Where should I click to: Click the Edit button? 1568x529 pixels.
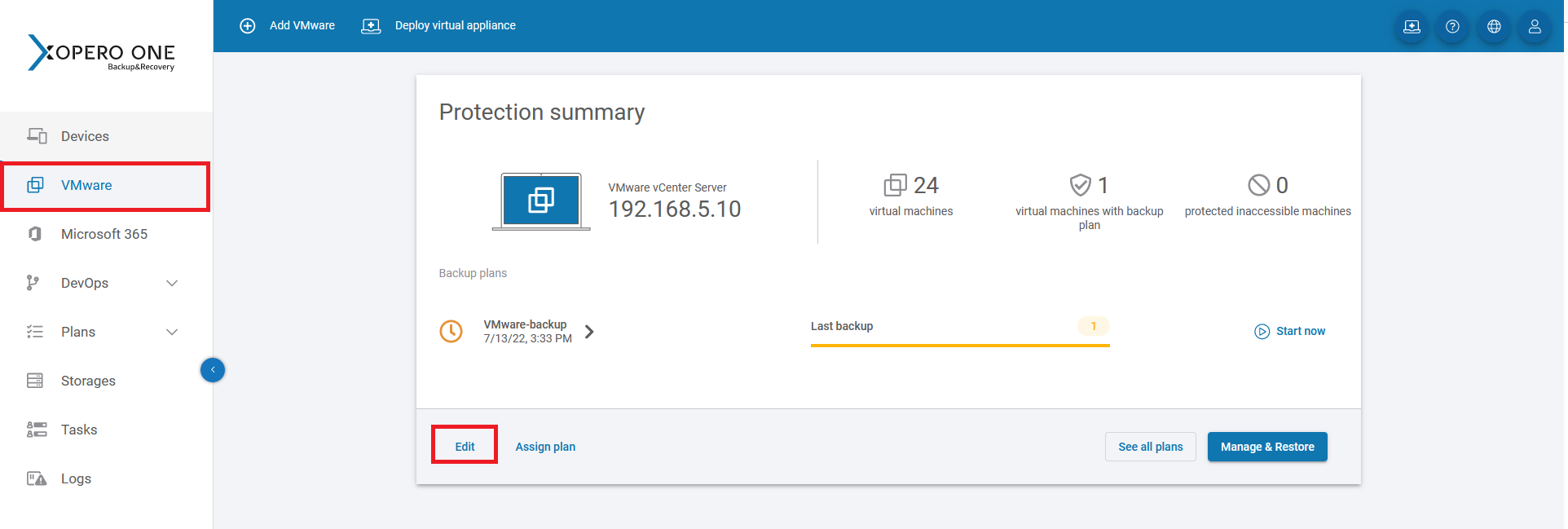[465, 447]
